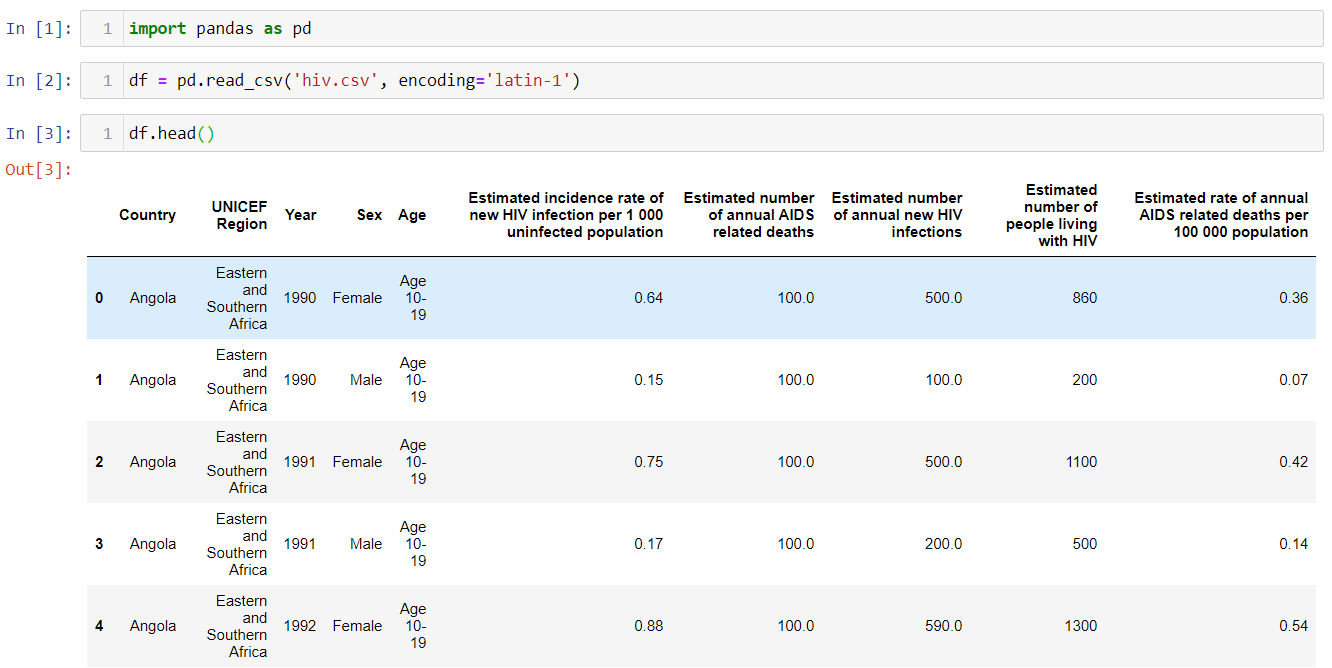Click the people living with HIV value 1100

(x=1081, y=462)
